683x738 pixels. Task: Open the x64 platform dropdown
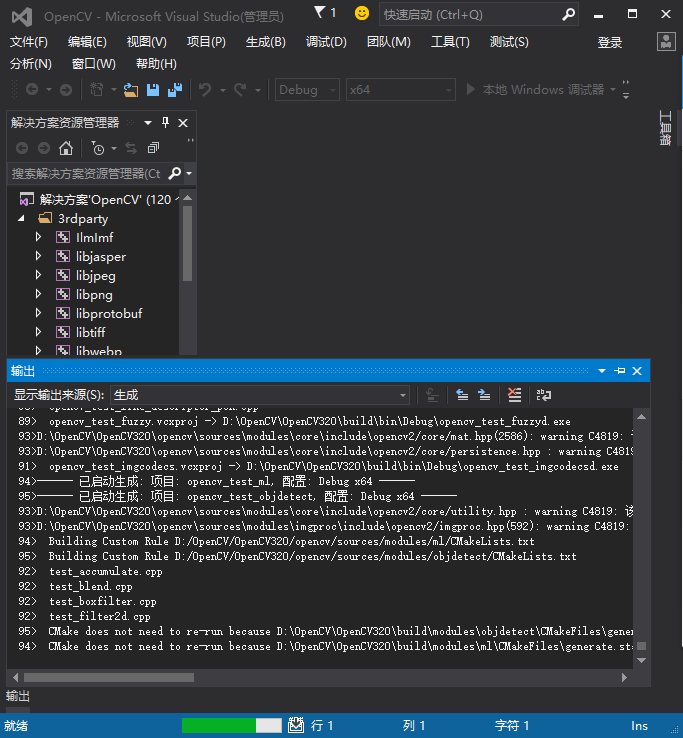pos(401,89)
